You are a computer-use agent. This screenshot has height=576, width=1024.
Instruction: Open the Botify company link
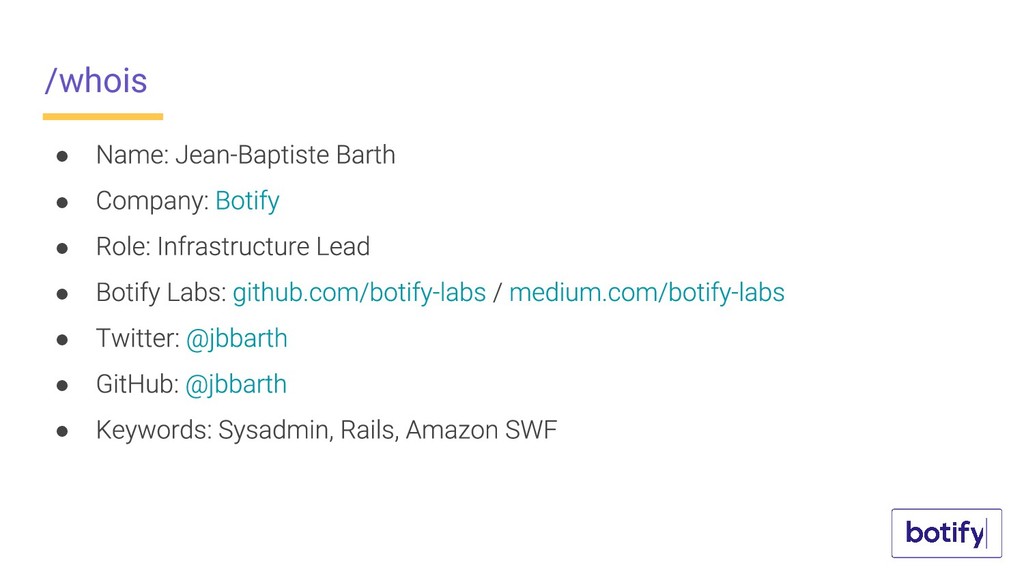point(248,201)
